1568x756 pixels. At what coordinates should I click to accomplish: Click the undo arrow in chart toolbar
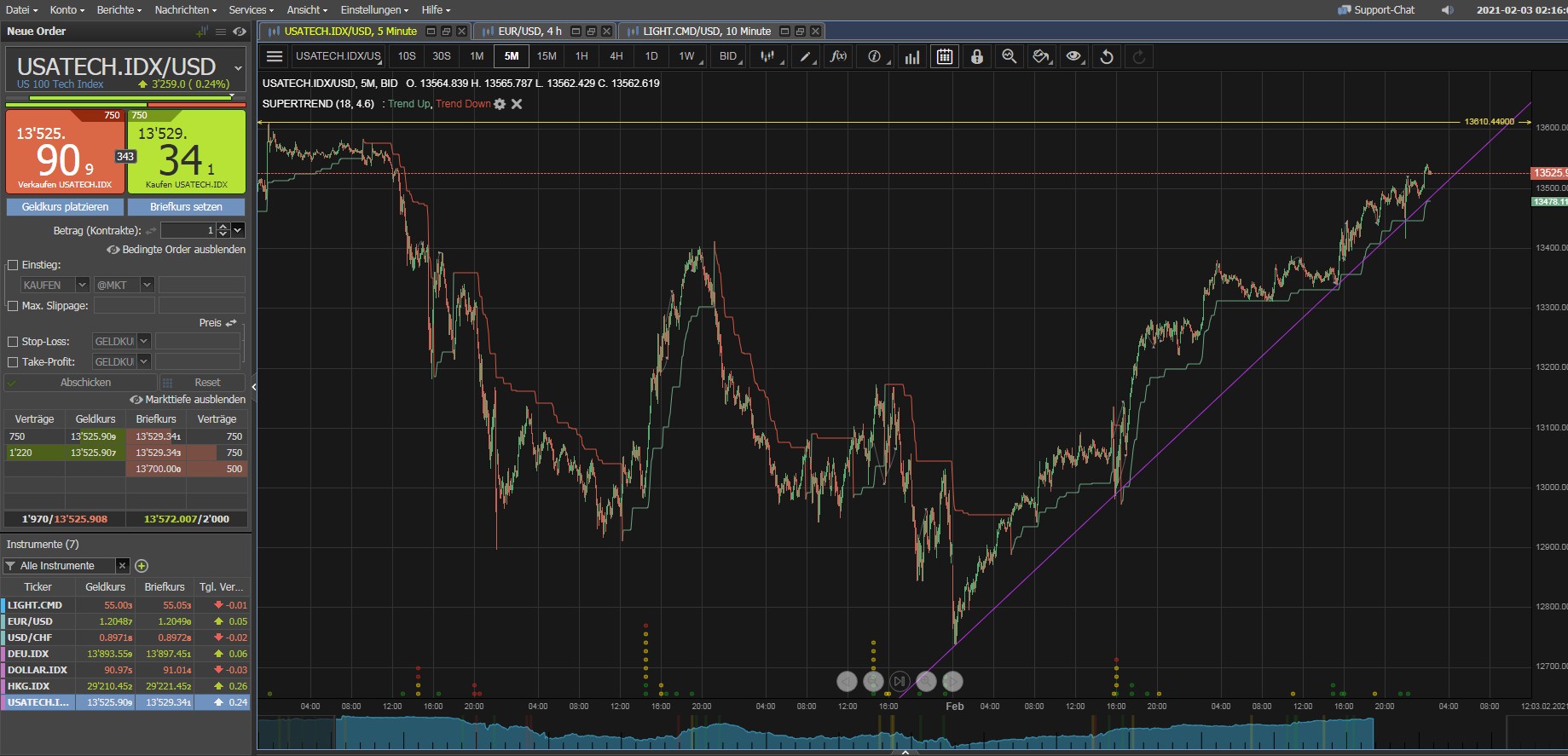point(1107,56)
